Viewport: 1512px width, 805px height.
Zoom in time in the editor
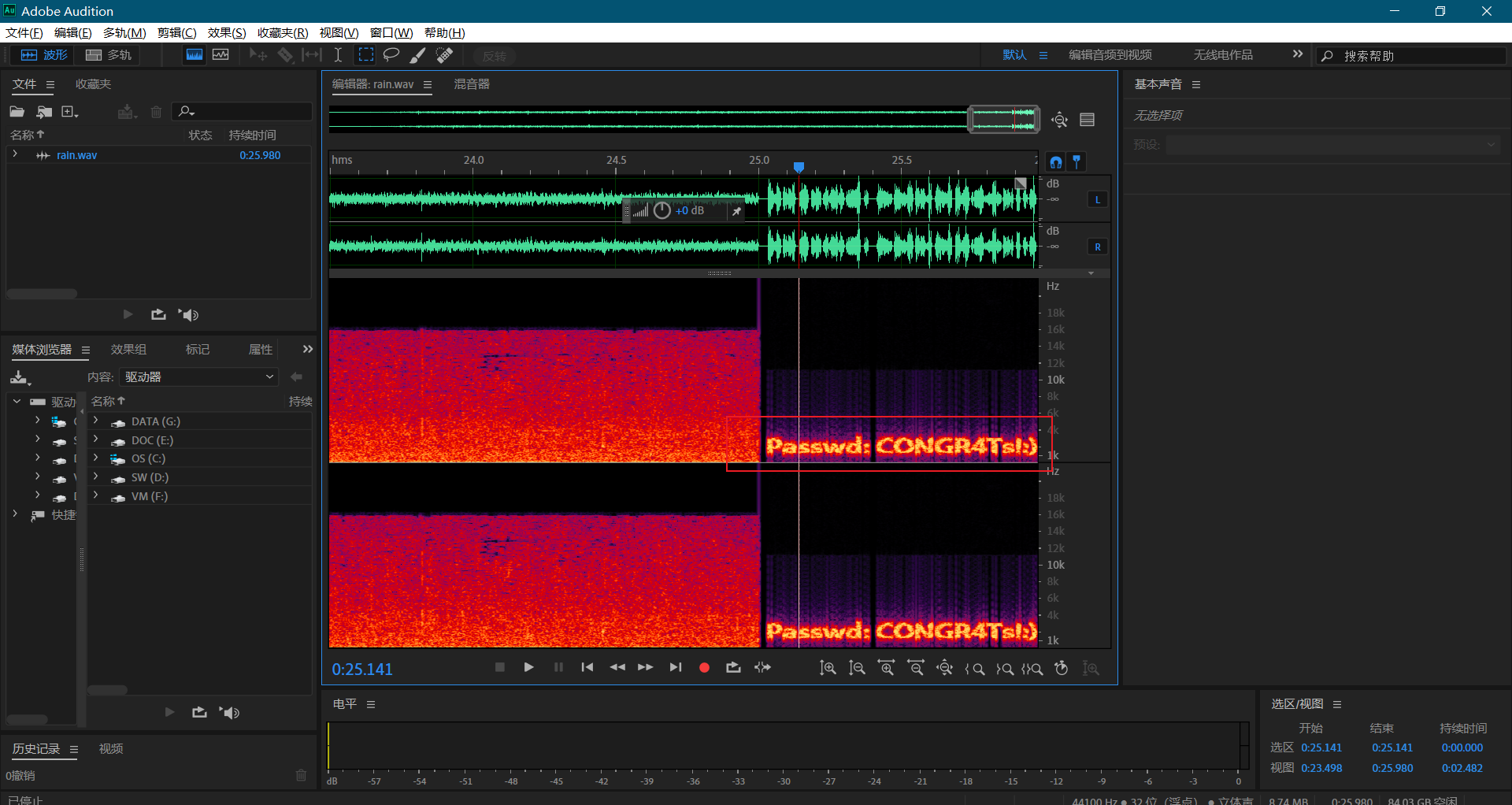point(886,668)
